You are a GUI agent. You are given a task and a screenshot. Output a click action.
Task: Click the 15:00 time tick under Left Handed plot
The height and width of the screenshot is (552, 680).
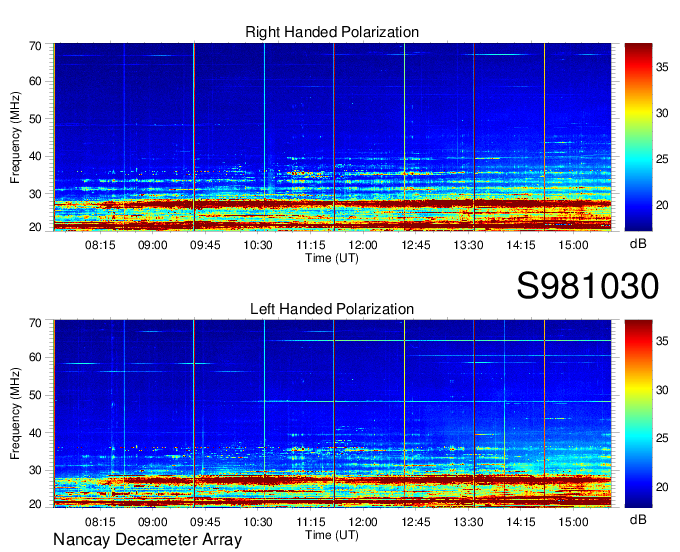[x=573, y=522]
